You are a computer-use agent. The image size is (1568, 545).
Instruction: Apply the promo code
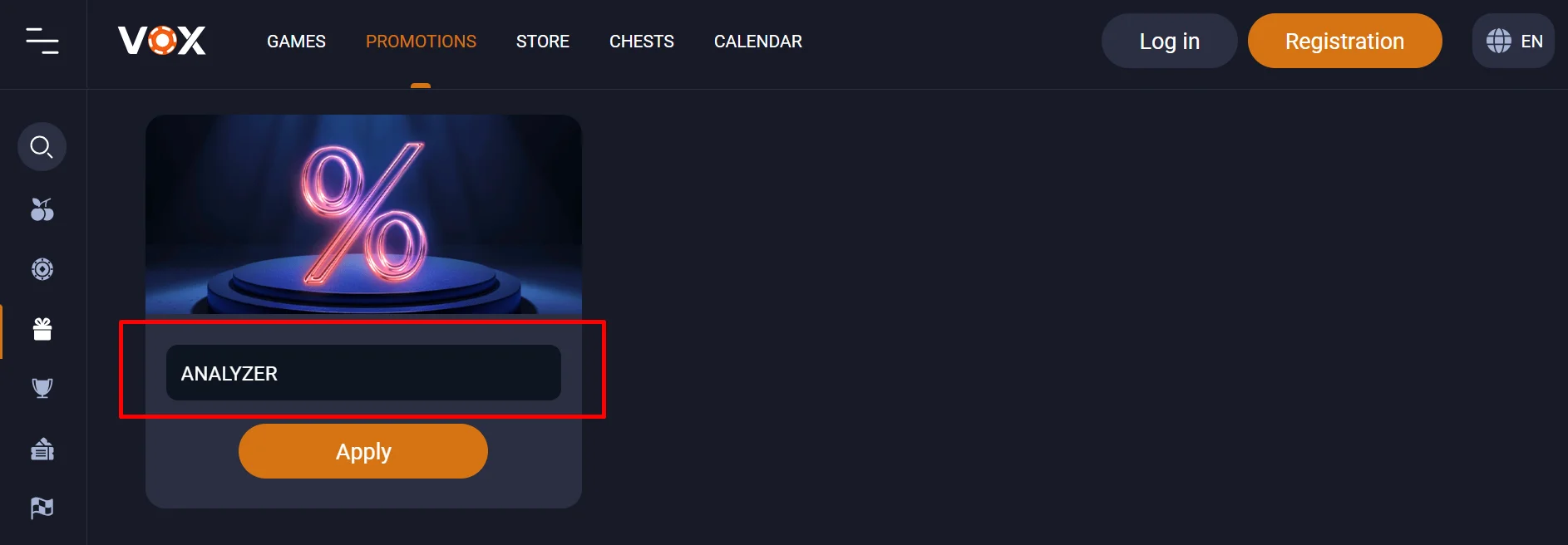click(363, 451)
